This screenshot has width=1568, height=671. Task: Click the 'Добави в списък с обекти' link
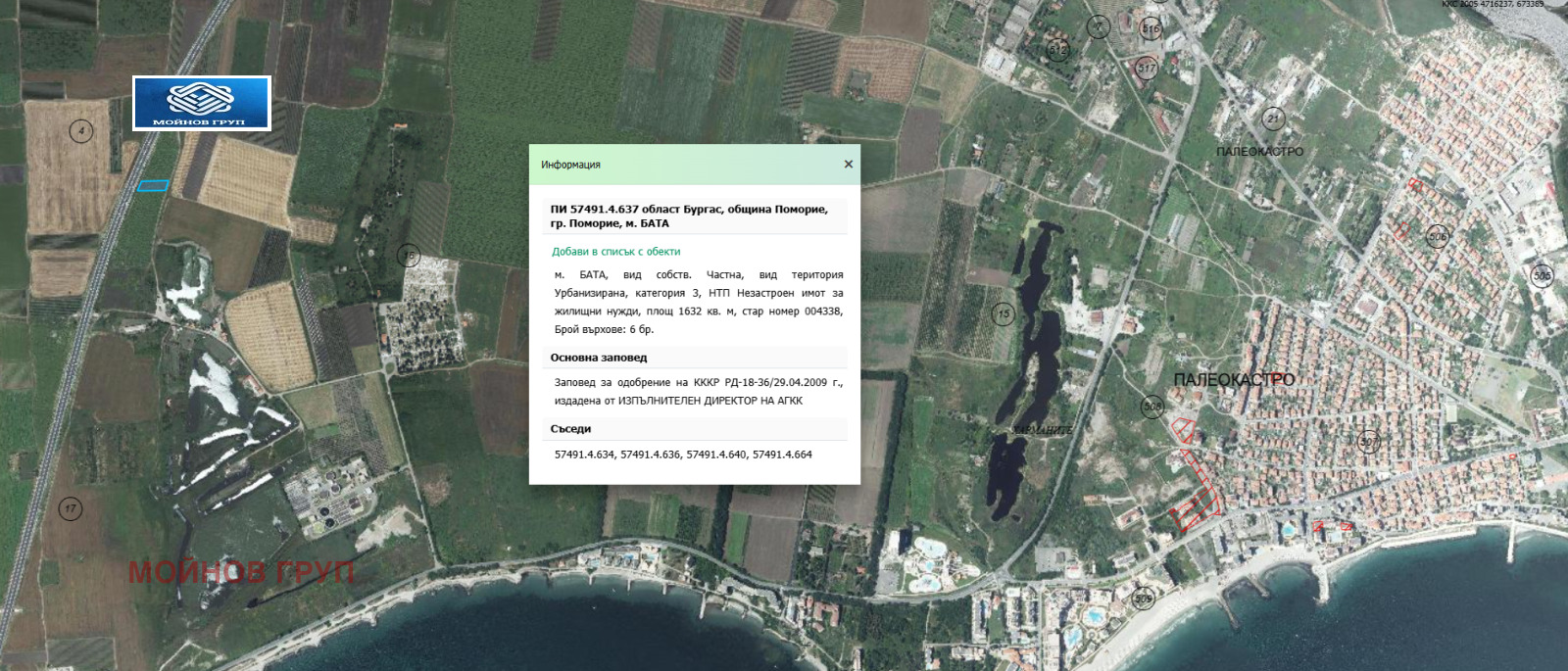point(615,252)
